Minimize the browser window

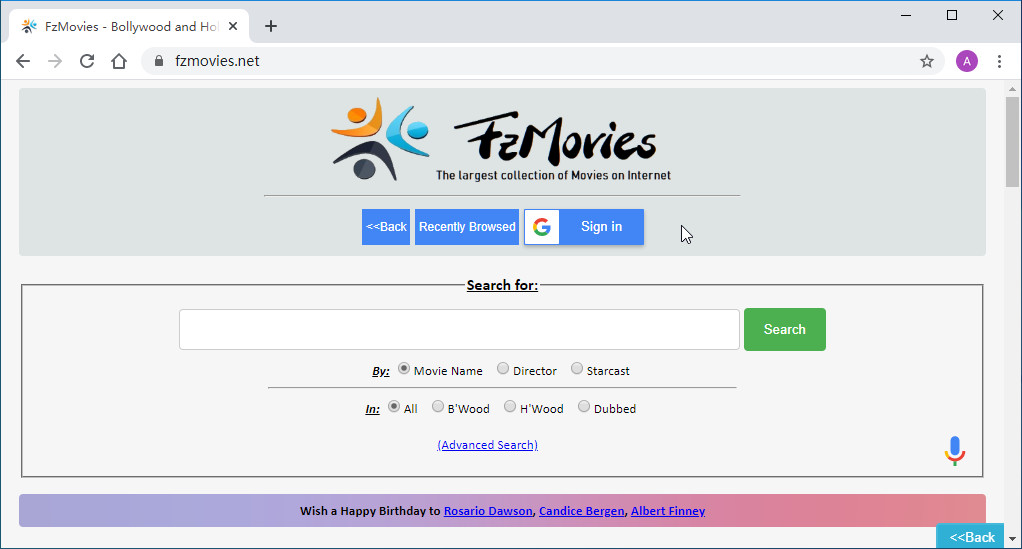[x=906, y=15]
